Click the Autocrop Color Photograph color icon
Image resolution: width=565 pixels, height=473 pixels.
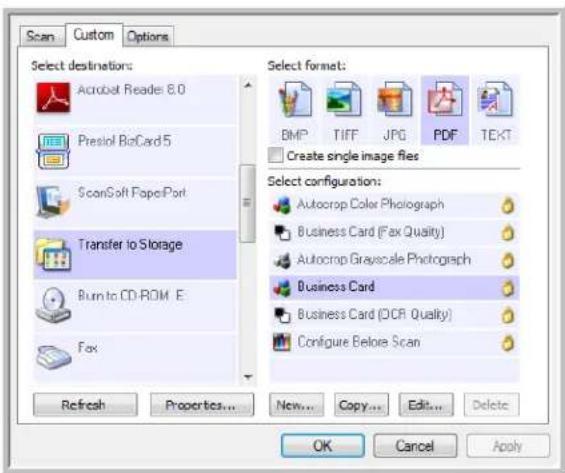[x=282, y=205]
